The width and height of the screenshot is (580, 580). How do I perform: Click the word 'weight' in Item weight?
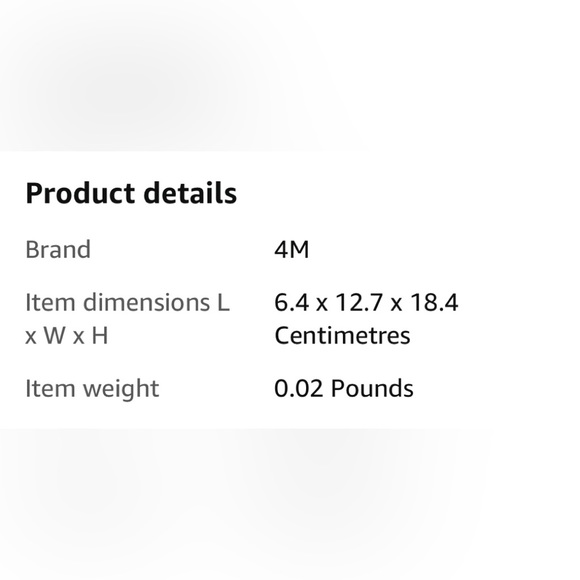coord(121,390)
